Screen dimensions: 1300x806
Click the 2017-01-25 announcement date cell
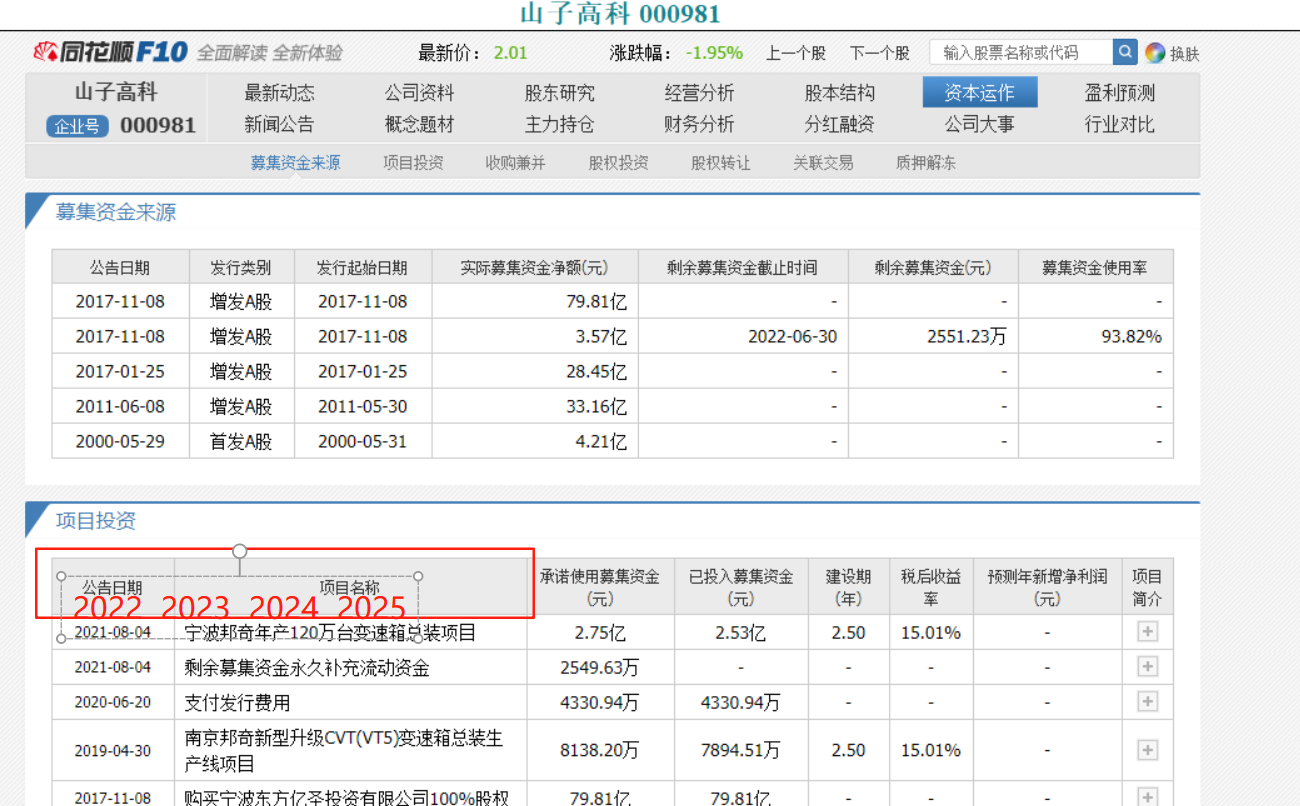[x=120, y=371]
